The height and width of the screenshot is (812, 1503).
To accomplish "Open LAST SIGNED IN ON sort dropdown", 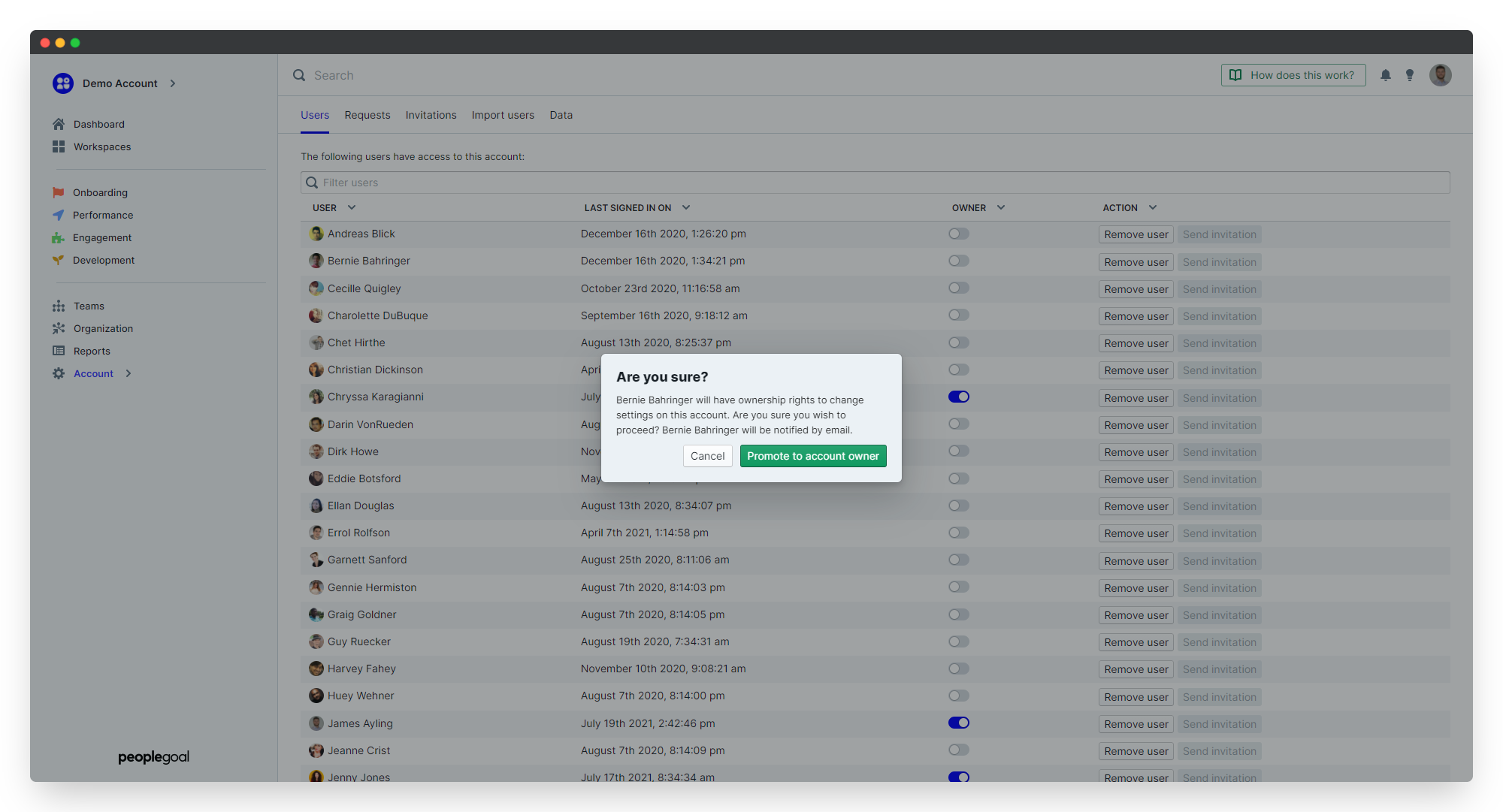I will coord(685,207).
